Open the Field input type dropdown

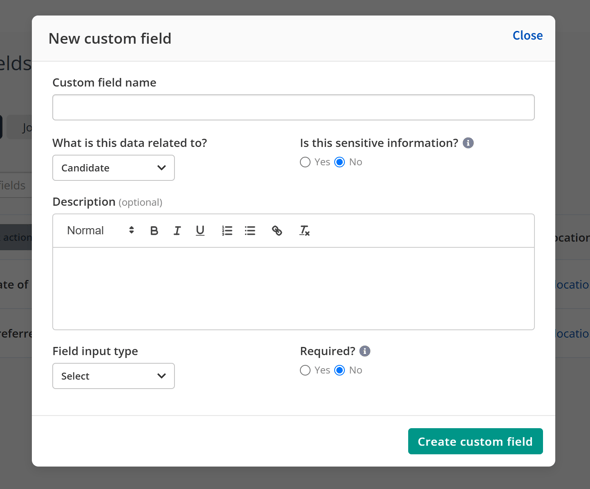click(113, 376)
